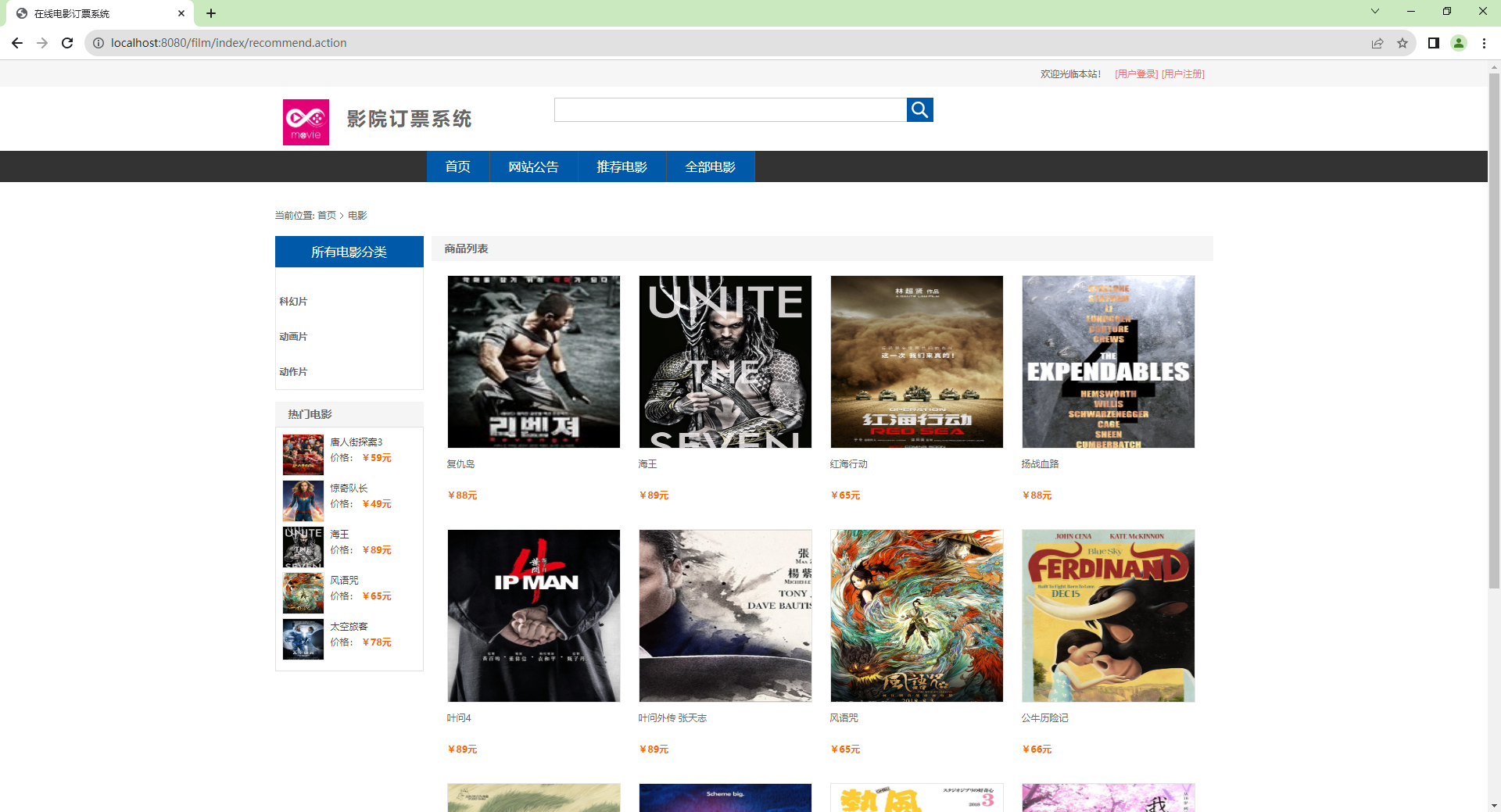Open the 红海行动 movie poster
The width and height of the screenshot is (1501, 812).
click(x=917, y=362)
